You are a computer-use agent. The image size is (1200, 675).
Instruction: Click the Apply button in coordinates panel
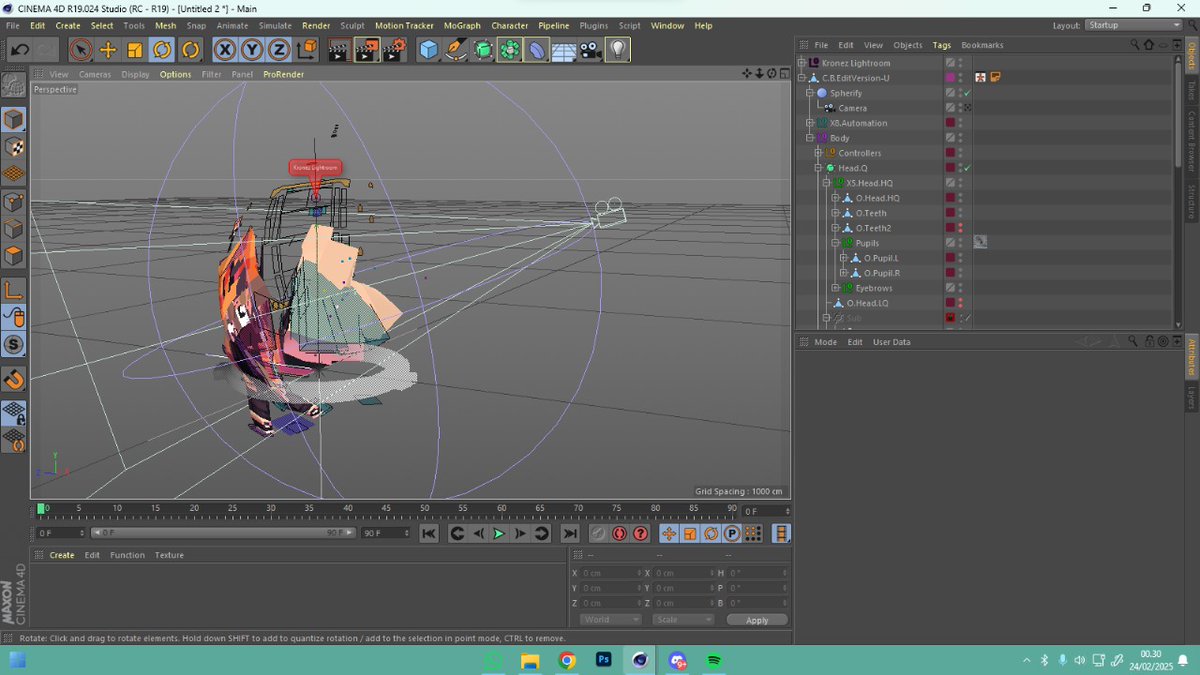(x=757, y=620)
